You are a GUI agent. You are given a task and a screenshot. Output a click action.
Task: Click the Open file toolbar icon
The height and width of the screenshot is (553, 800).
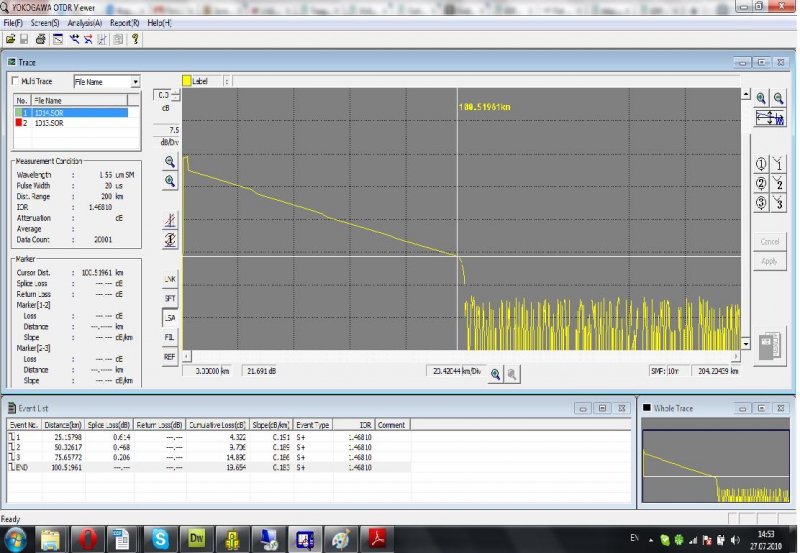(x=10, y=39)
